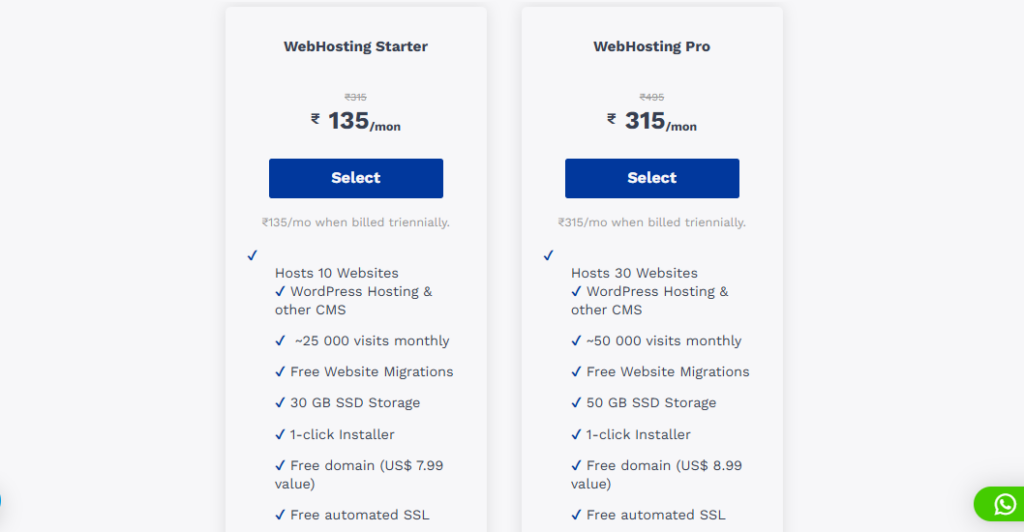Click the ₹135/mon price text

(356, 121)
